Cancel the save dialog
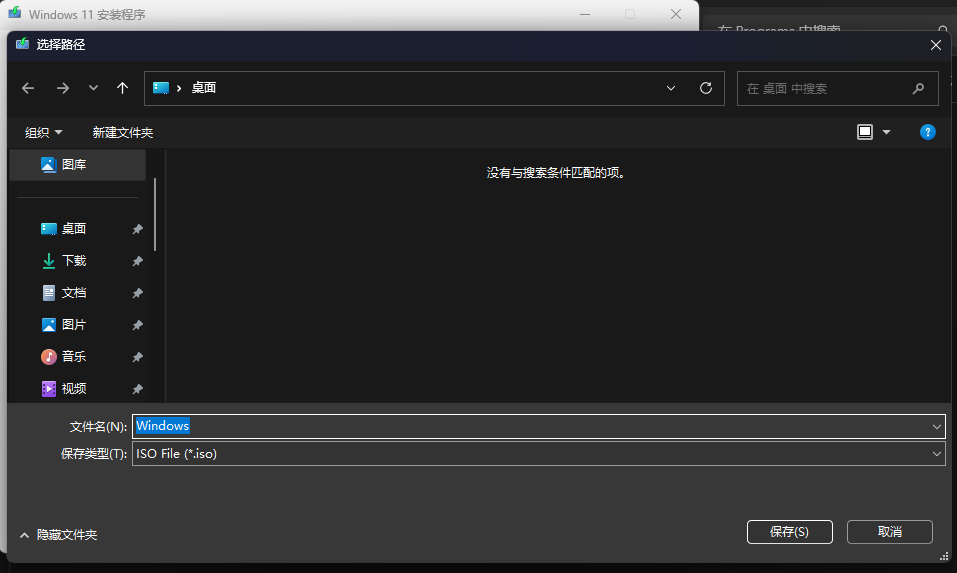957x573 pixels. click(889, 532)
